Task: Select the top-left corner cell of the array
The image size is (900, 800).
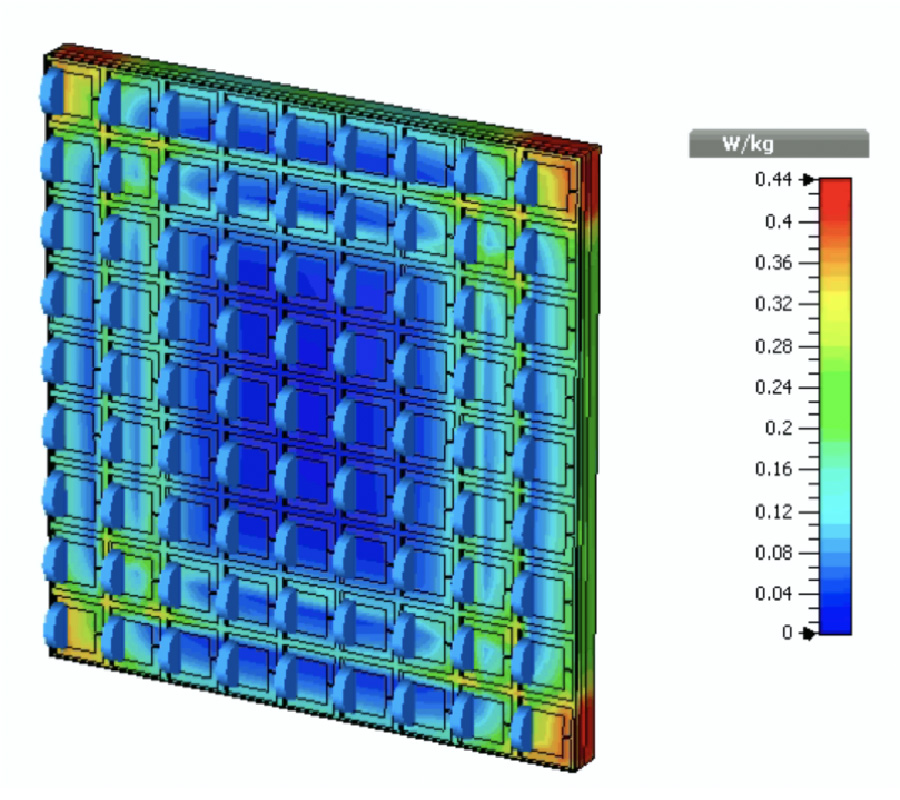Action: (70, 92)
